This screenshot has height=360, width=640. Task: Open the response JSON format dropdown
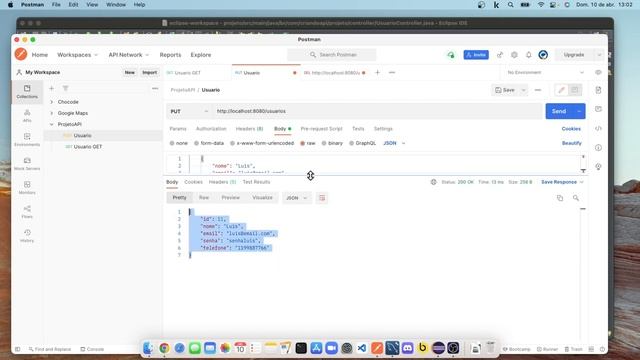pyautogui.click(x=296, y=198)
